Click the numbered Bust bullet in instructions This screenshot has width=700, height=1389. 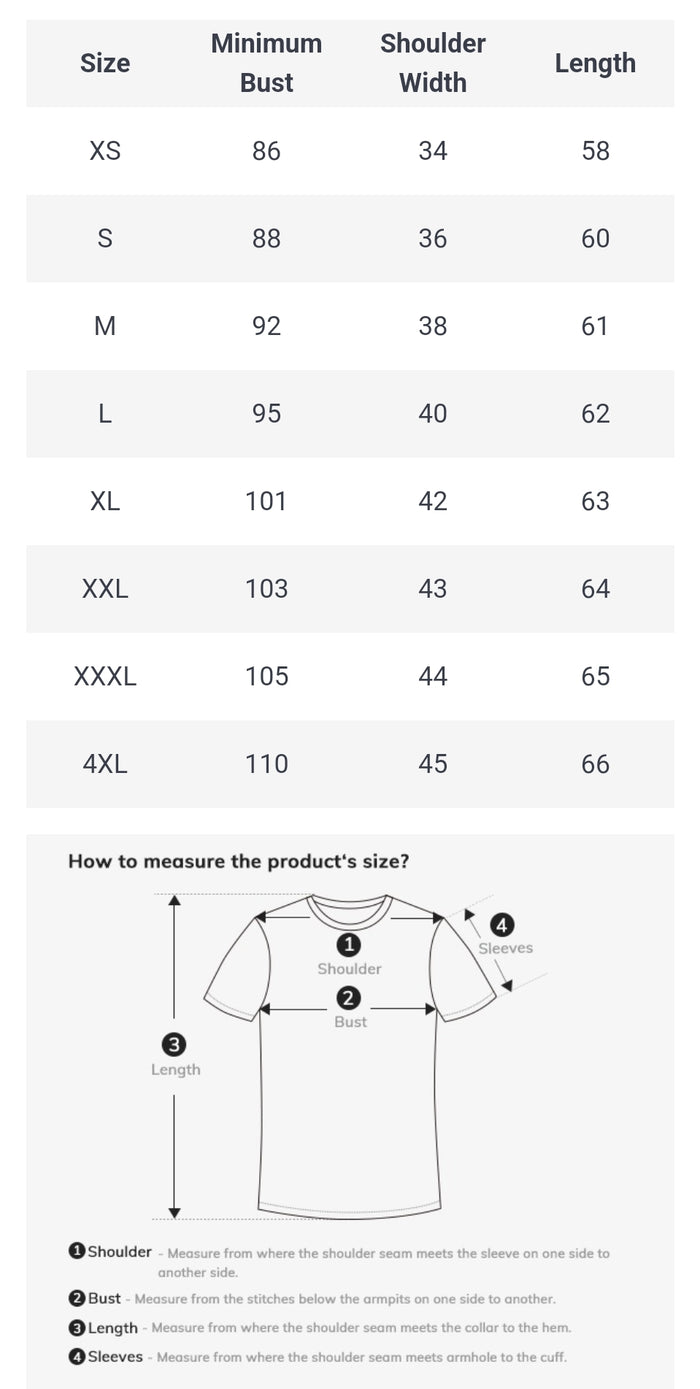click(x=77, y=1298)
